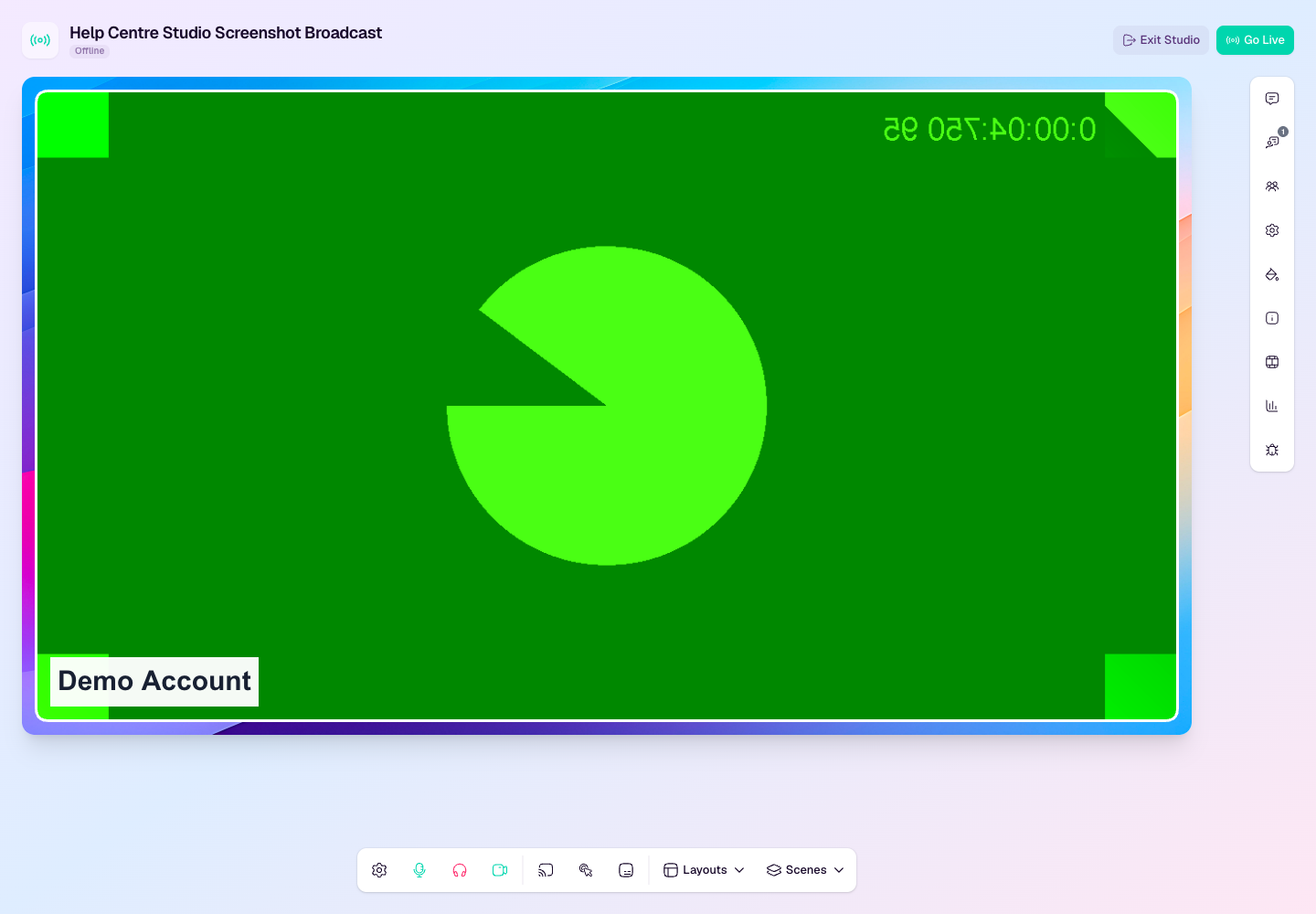Open the paint bucket branding panel
The height and width of the screenshot is (914, 1316).
1272,274
